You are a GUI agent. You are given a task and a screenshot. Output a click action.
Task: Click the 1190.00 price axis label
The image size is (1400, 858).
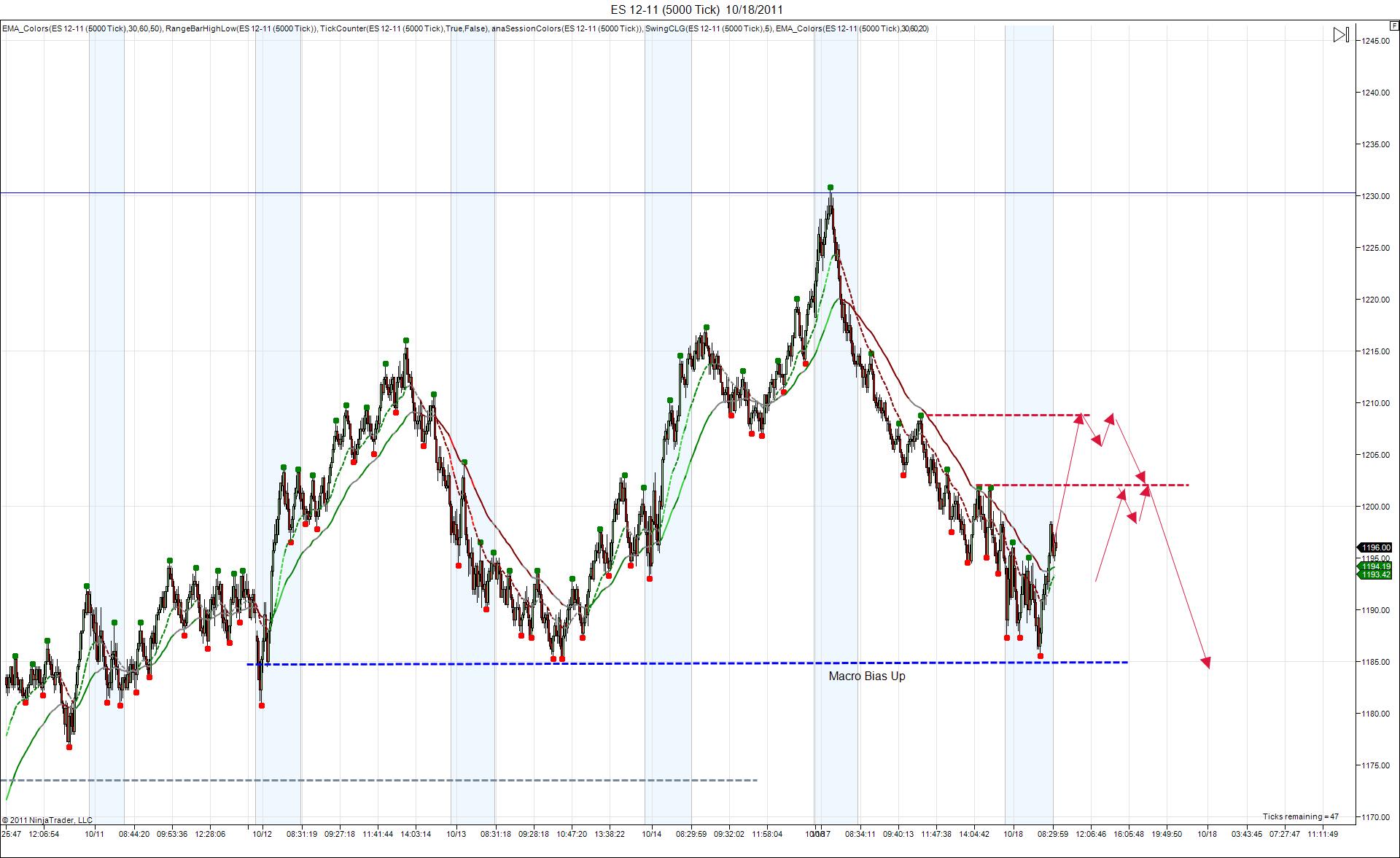pos(1375,610)
